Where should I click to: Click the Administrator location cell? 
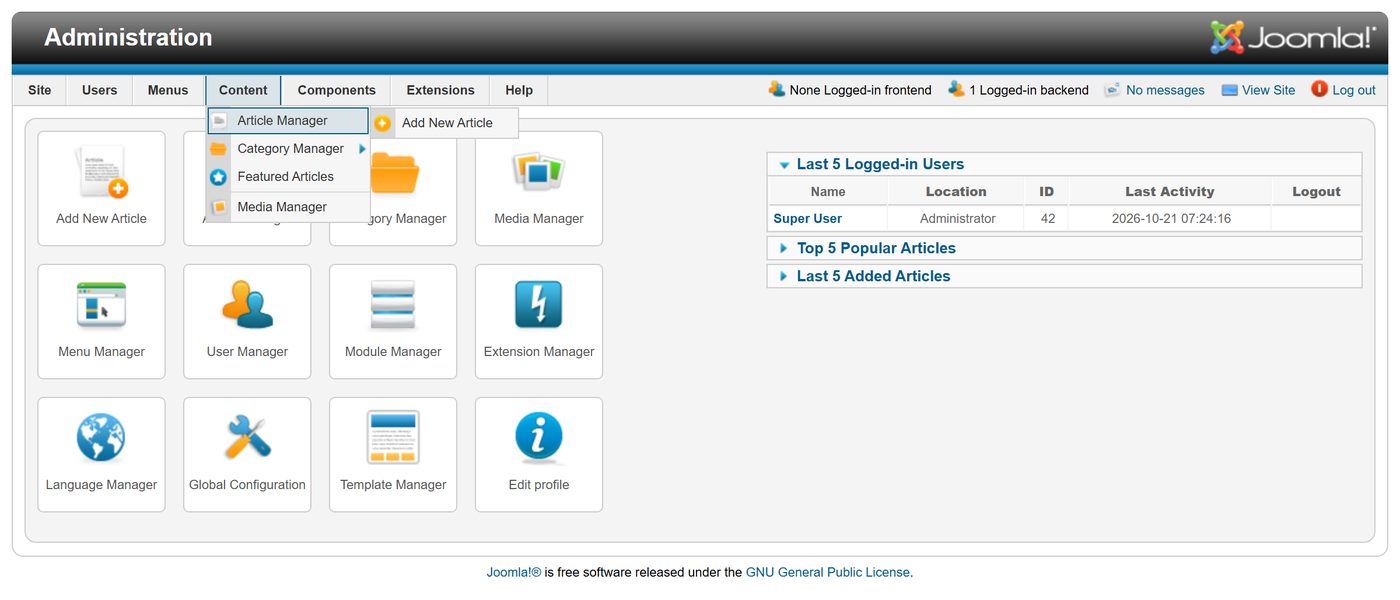[x=957, y=218]
